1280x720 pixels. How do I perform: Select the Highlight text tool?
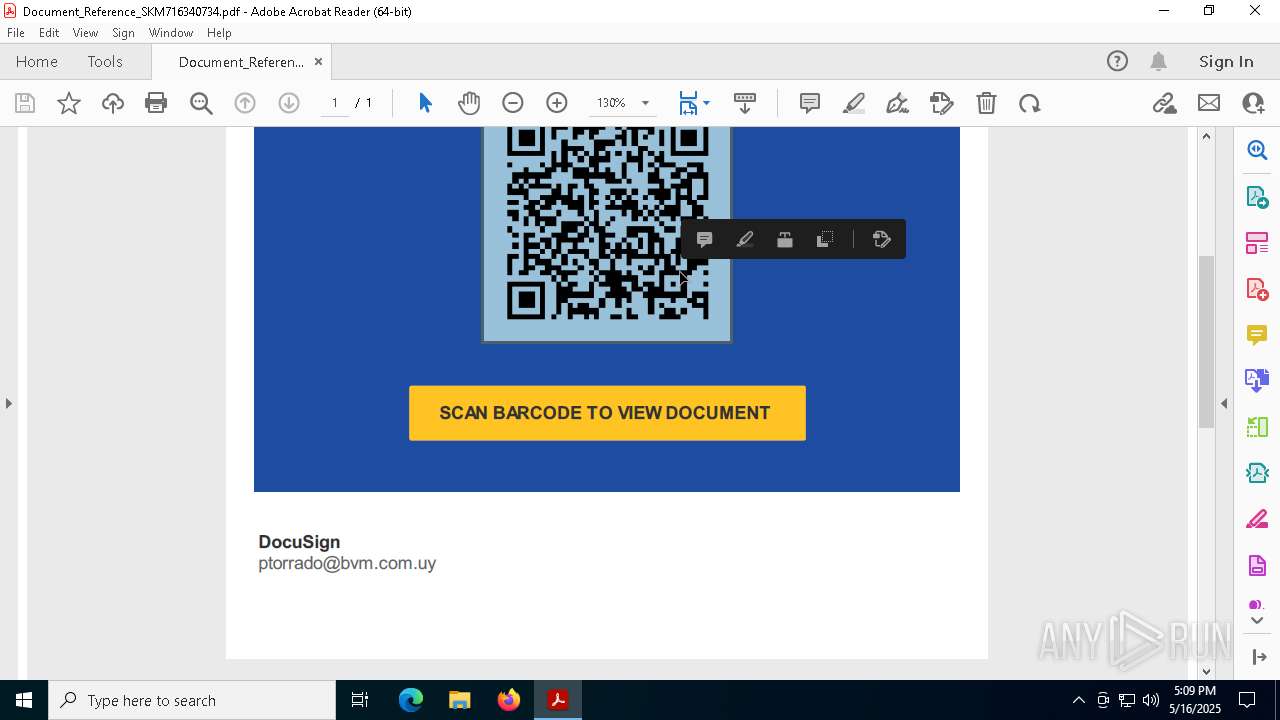[854, 103]
